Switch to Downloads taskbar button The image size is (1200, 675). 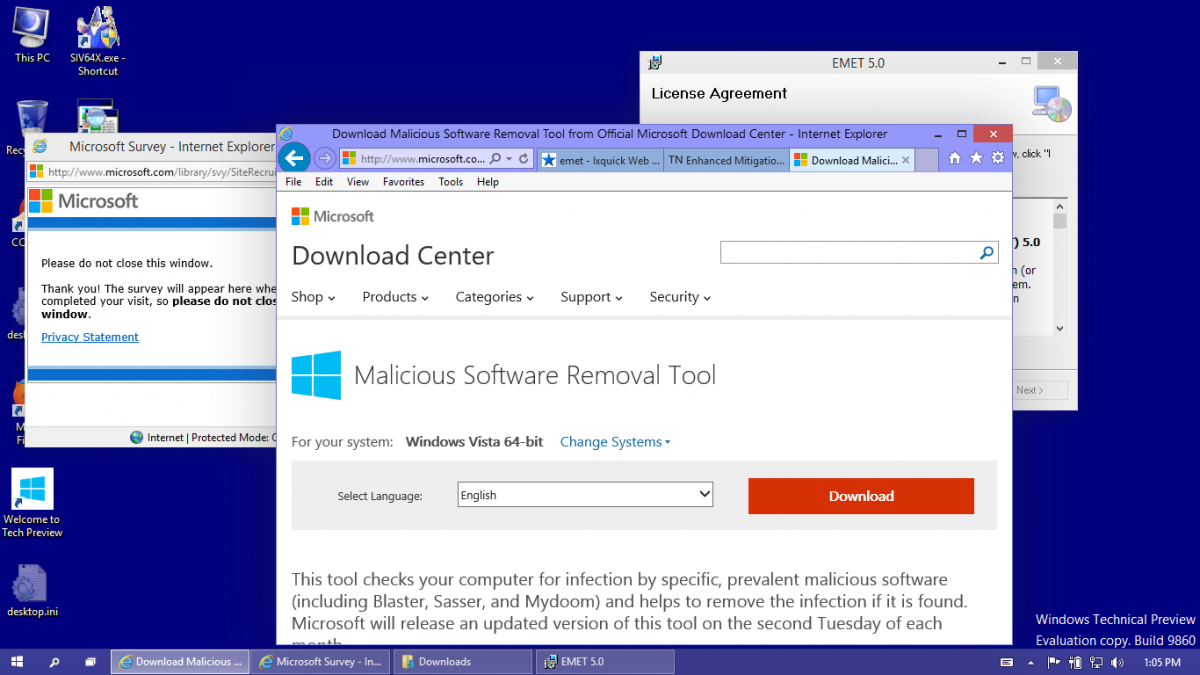pos(462,662)
